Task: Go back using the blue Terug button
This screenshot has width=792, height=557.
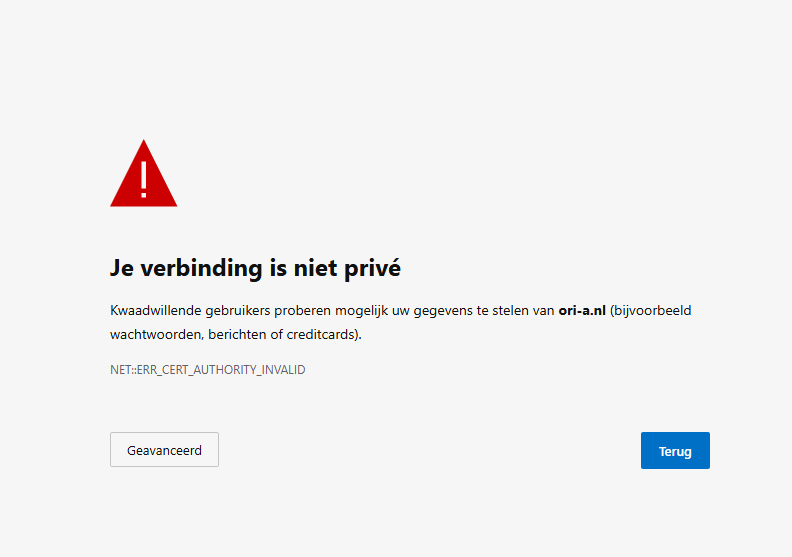Action: [675, 451]
